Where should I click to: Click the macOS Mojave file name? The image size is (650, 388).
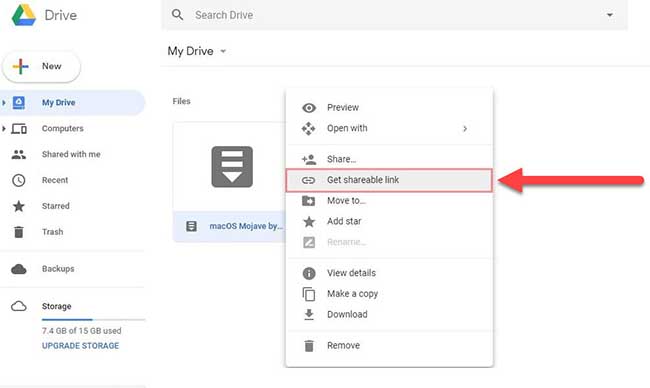(246, 226)
